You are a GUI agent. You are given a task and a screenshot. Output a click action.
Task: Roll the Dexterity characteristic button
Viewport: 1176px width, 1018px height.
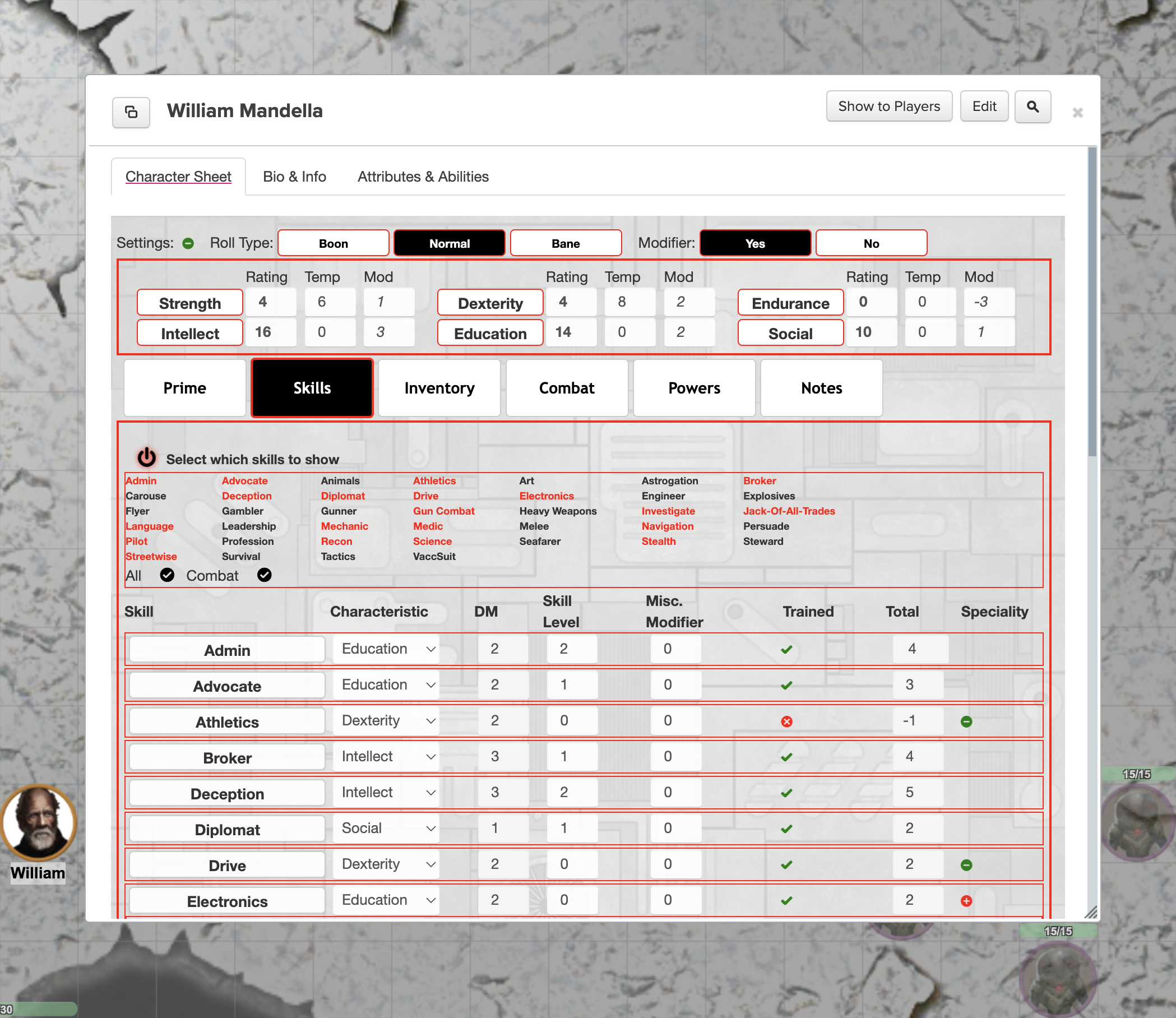coord(490,303)
